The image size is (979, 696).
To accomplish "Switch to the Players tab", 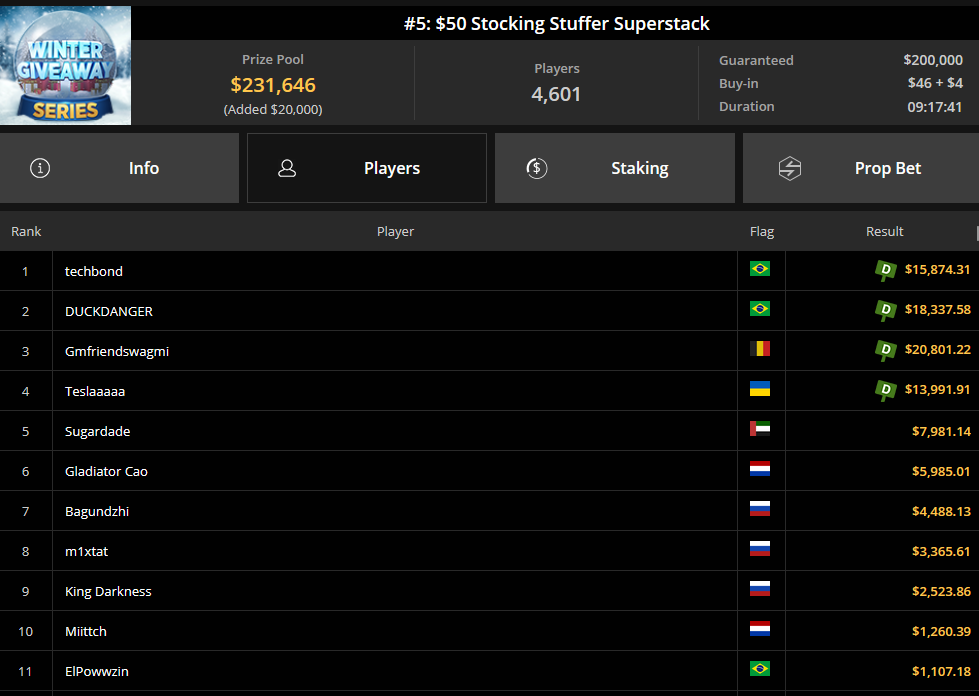I will 367,168.
